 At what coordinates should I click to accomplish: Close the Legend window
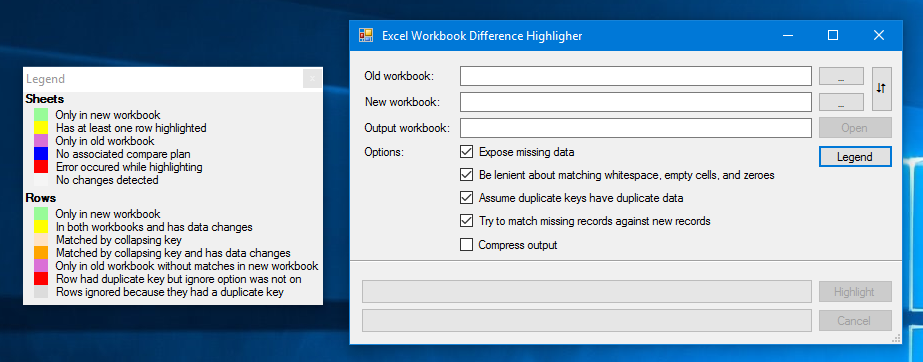[x=312, y=79]
